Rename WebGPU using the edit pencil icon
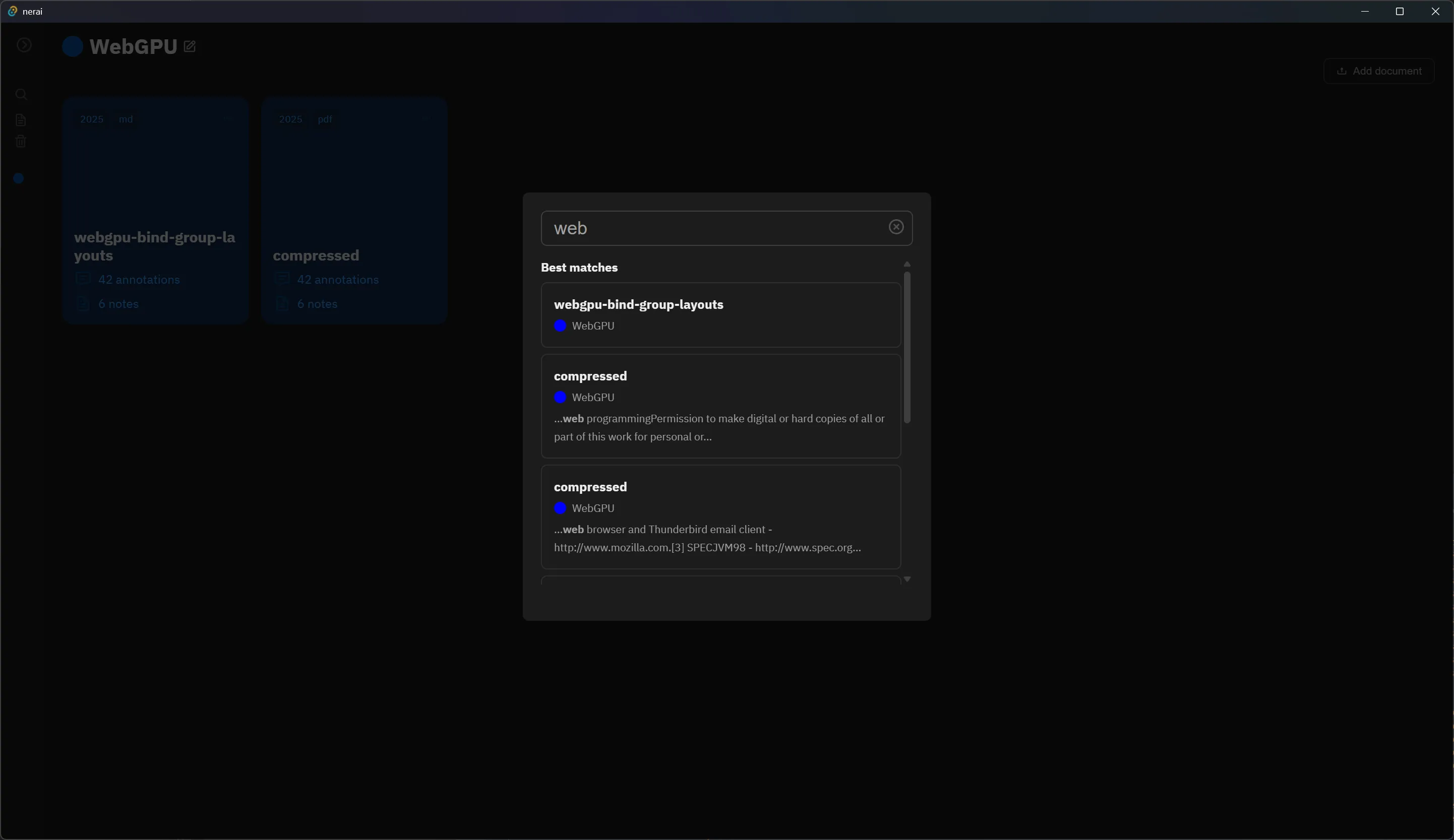The image size is (1454, 840). click(x=189, y=47)
